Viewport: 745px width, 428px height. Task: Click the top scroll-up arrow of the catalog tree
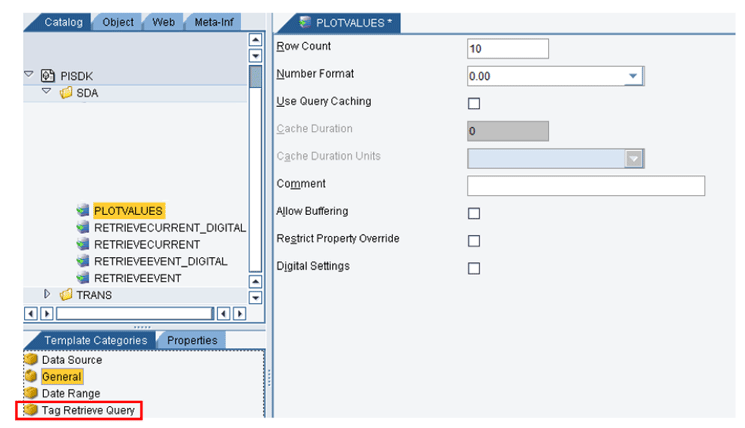[255, 39]
